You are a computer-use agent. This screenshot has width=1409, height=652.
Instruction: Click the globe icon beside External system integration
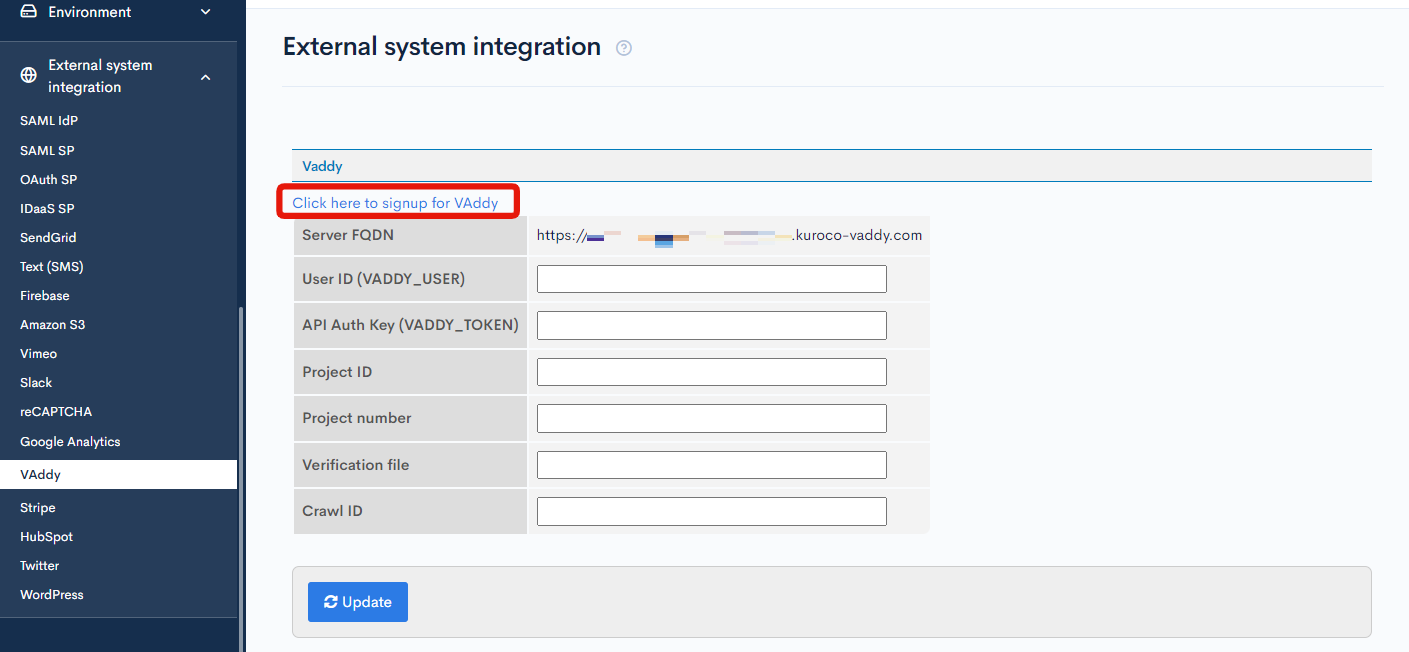tap(28, 76)
